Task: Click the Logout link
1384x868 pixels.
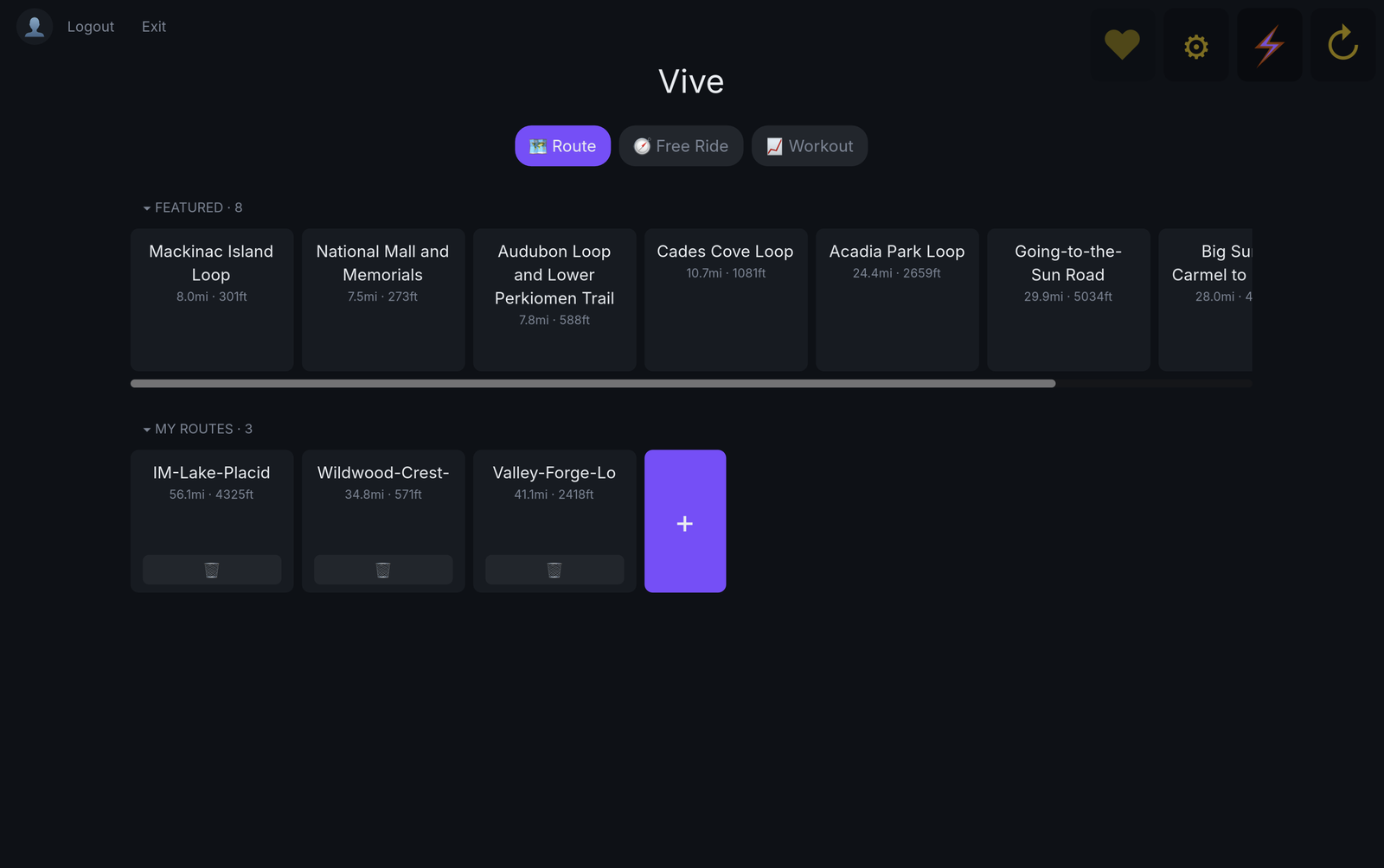Action: (91, 27)
